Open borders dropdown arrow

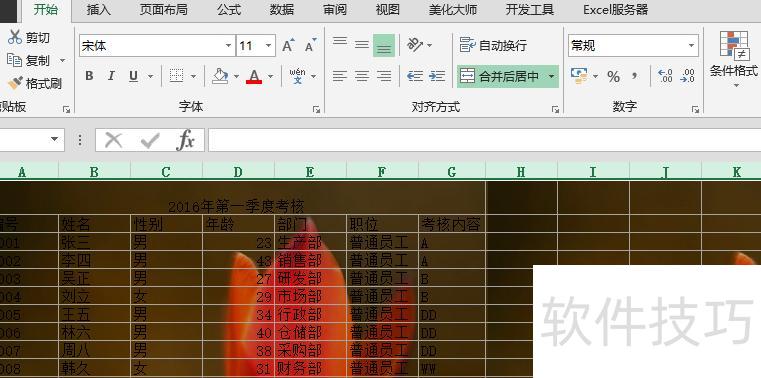(x=193, y=77)
